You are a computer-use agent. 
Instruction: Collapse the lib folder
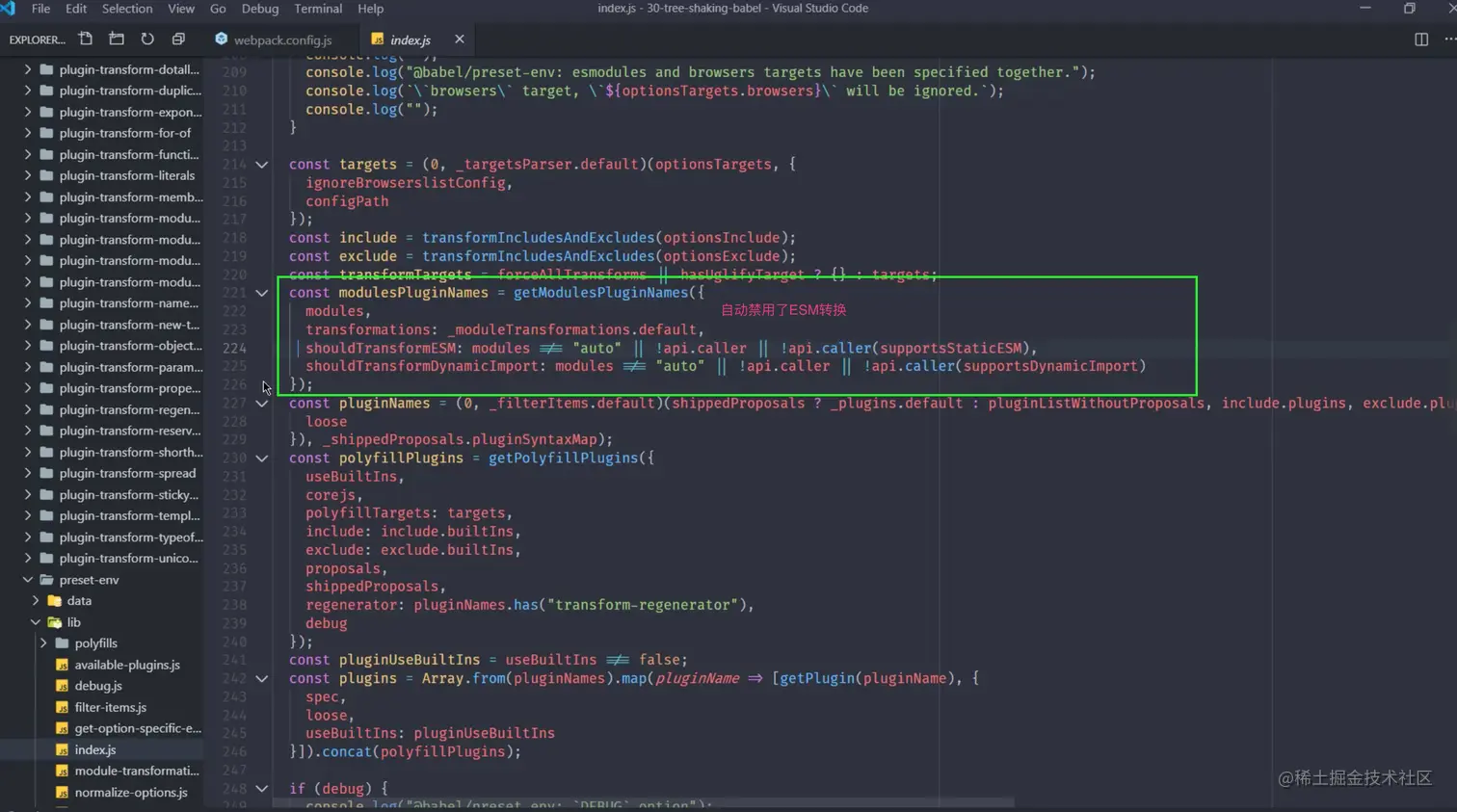click(36, 622)
